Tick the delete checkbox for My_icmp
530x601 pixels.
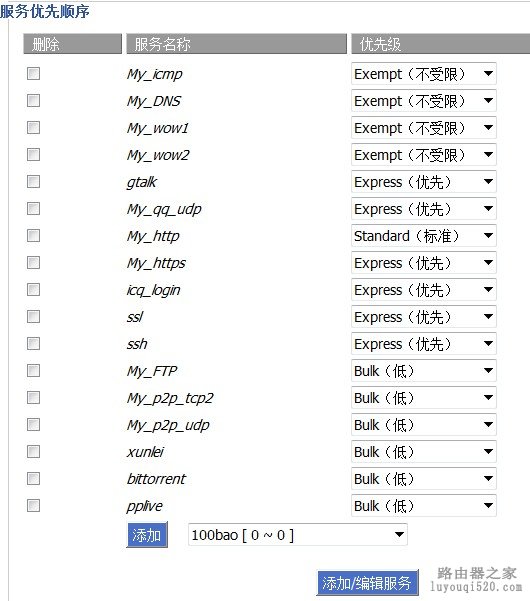tap(33, 74)
